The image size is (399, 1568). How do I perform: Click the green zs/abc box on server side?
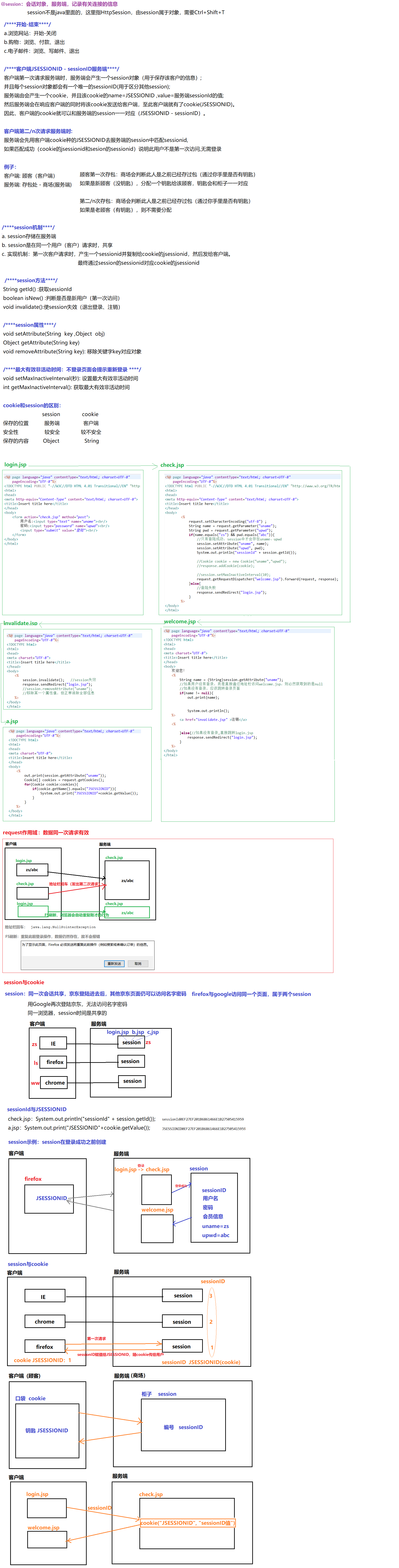(127, 912)
